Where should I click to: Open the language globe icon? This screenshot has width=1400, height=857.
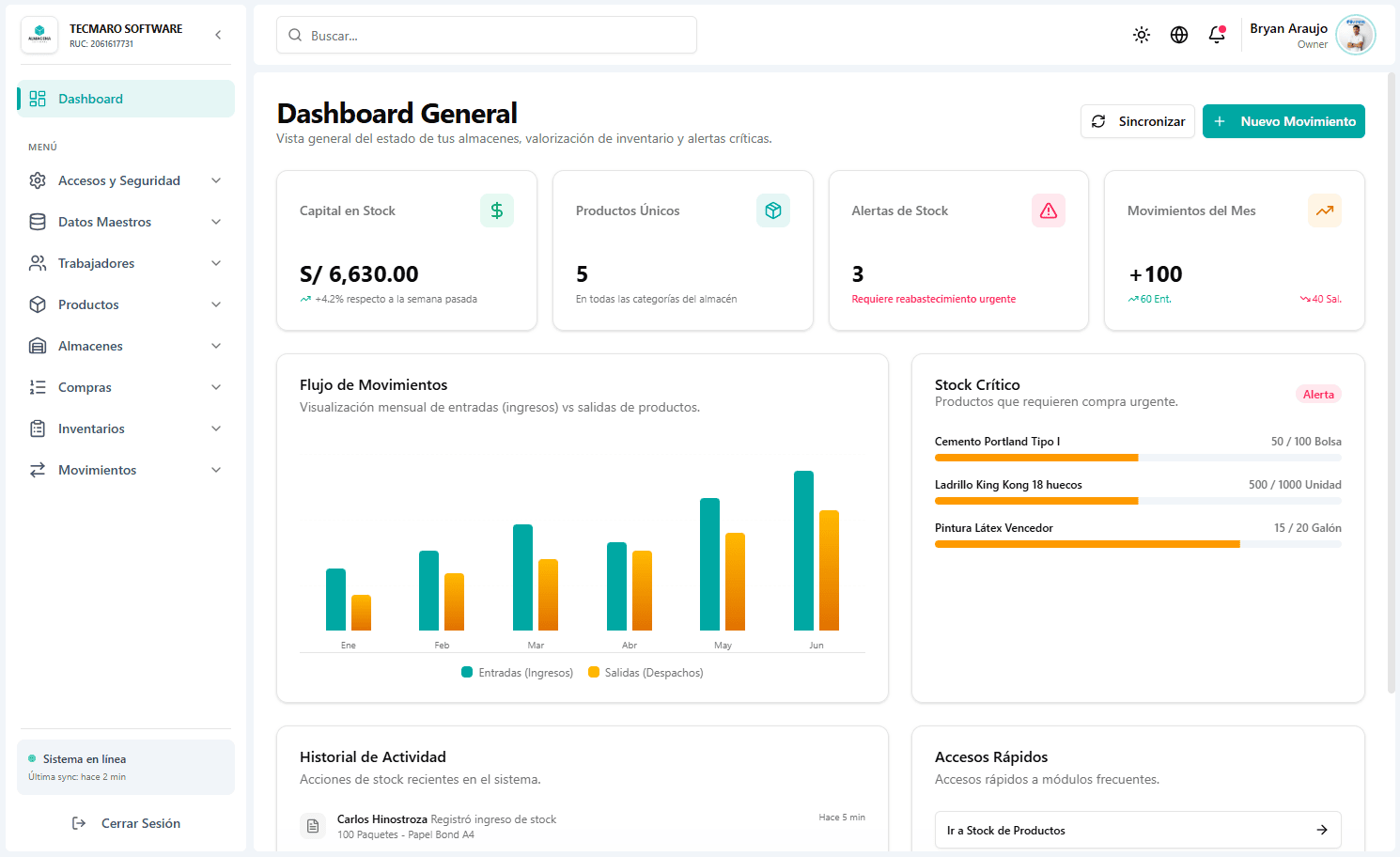[x=1179, y=35]
